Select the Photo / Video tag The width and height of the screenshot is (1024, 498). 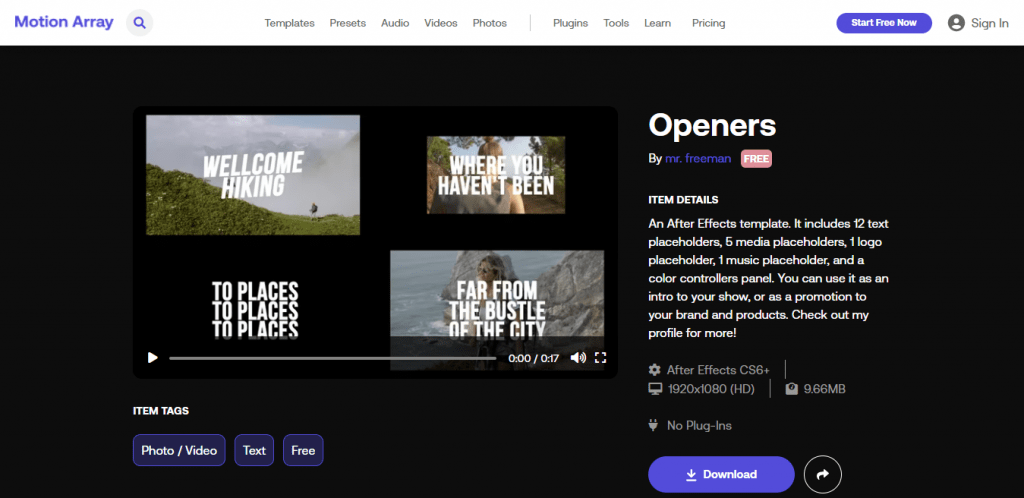click(179, 450)
